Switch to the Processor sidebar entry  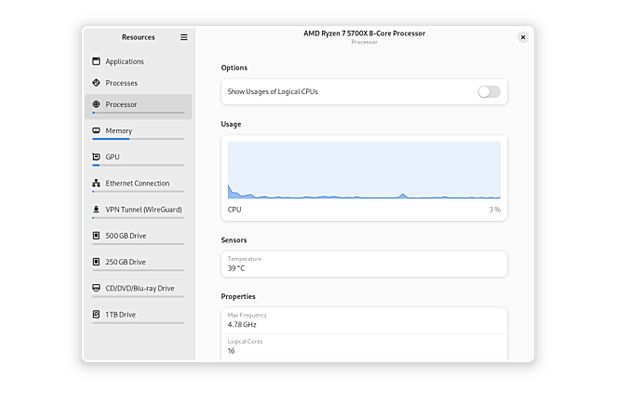click(138, 106)
